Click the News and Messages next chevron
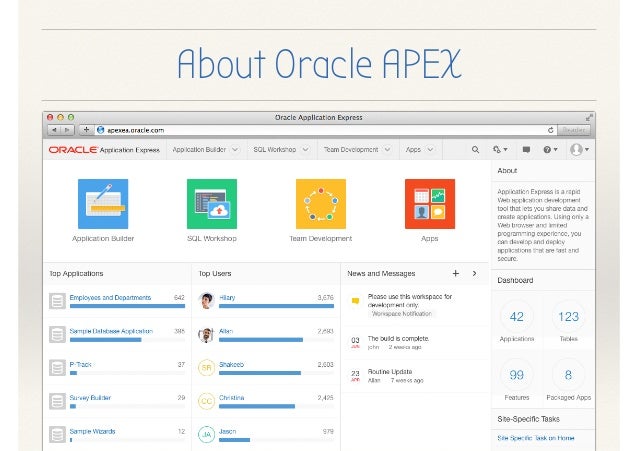Viewport: 638px width, 451px height. coord(474,273)
